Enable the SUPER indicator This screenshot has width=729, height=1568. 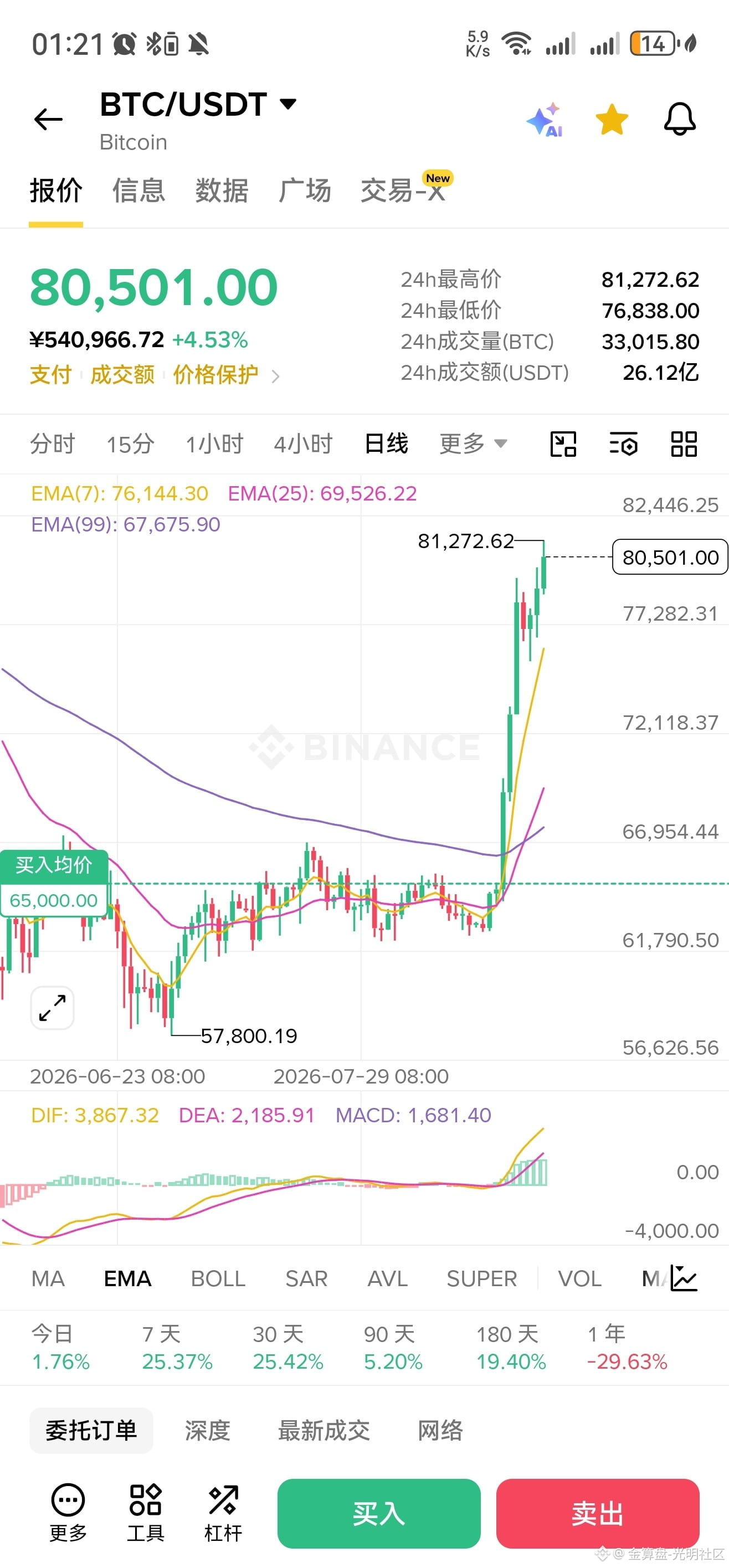click(x=482, y=1278)
